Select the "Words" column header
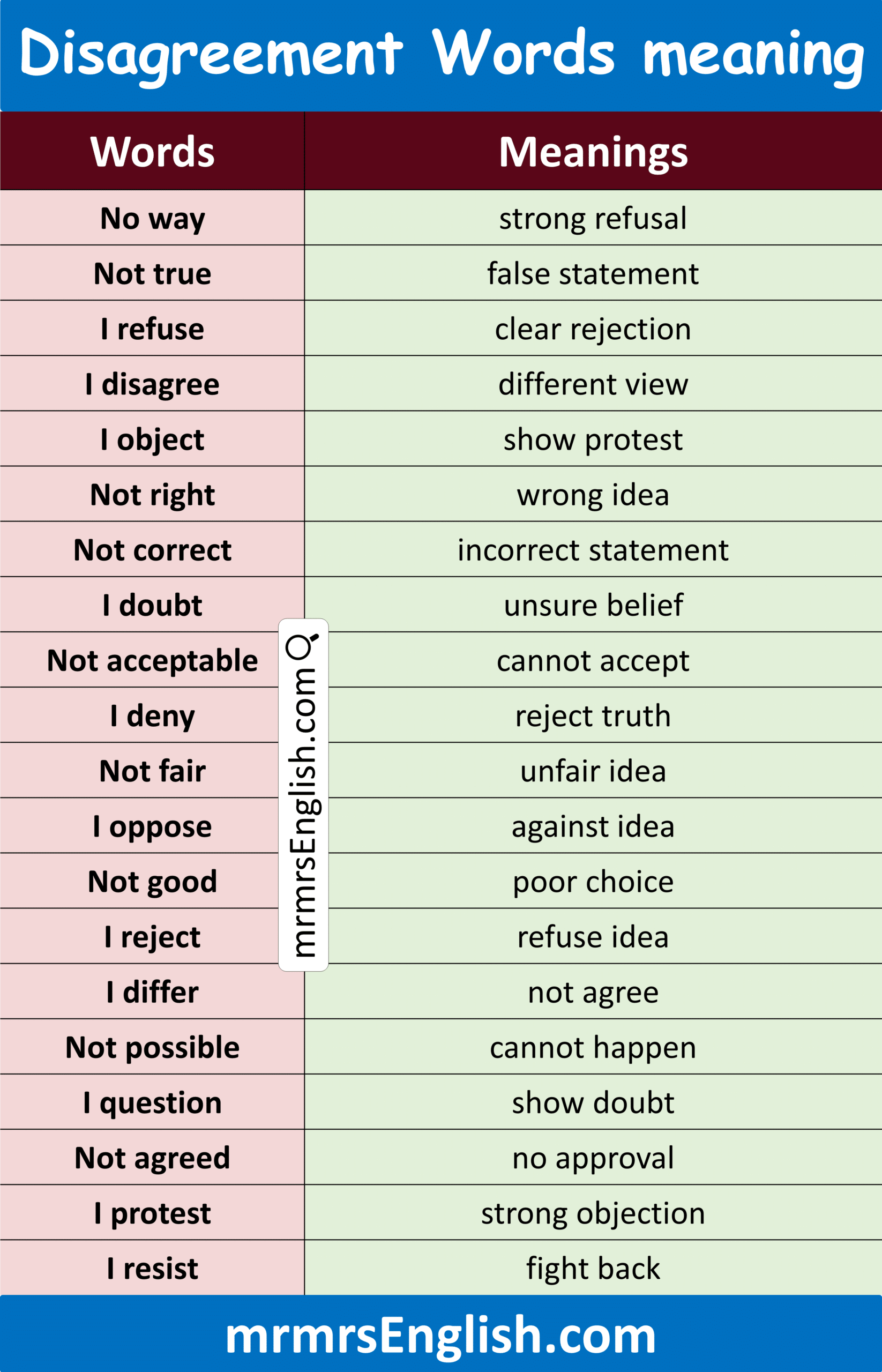882x1372 pixels. [152, 152]
